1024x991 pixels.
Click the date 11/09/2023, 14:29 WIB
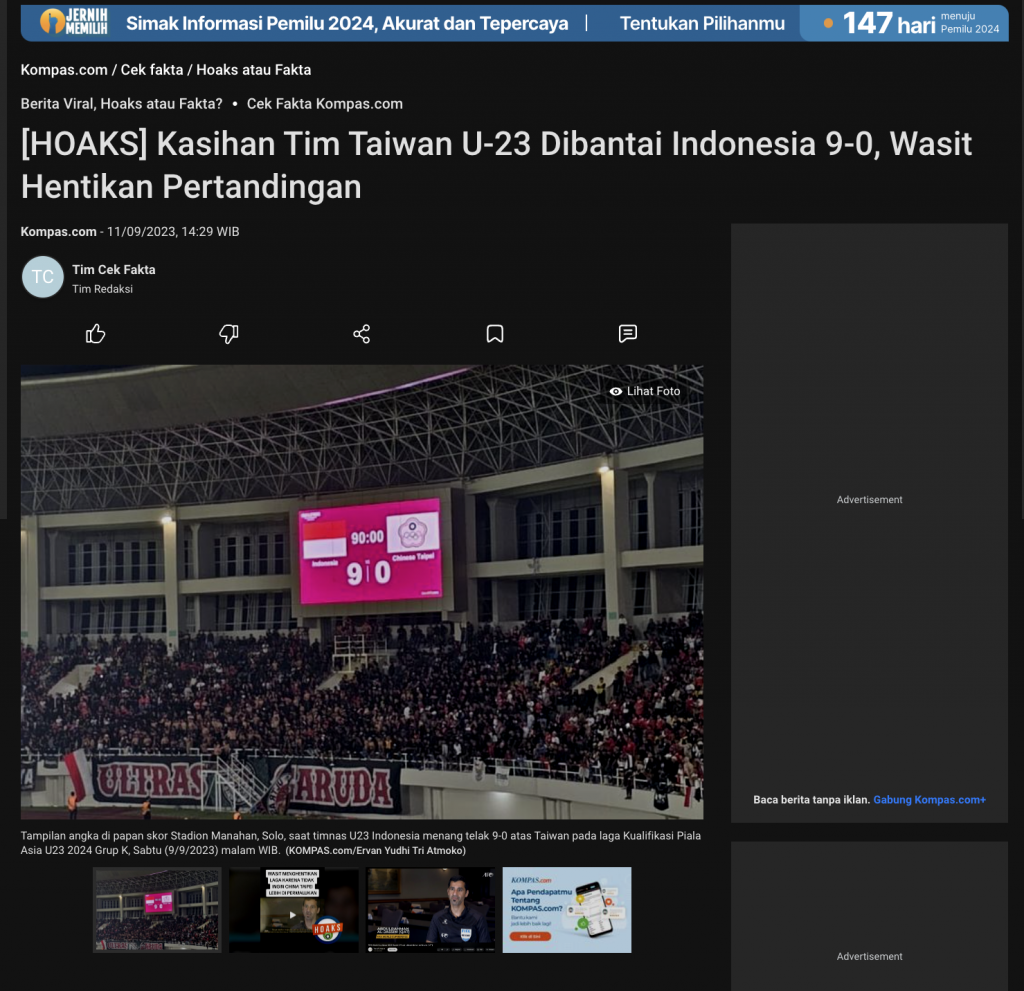coord(173,232)
